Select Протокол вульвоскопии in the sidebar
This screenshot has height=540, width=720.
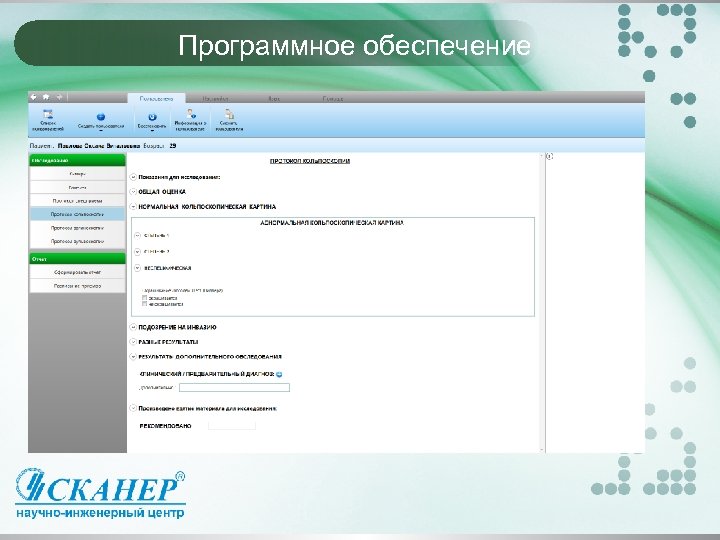click(x=77, y=241)
